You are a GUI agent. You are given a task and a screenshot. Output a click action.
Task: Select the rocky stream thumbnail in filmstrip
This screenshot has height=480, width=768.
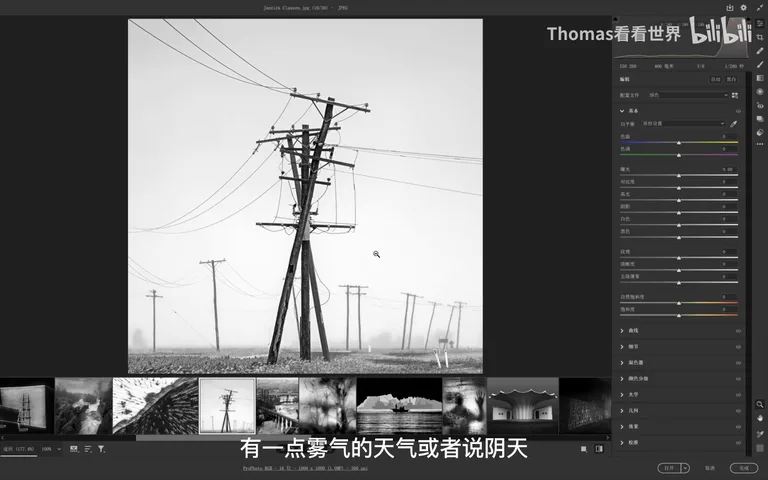pyautogui.click(x=83, y=406)
